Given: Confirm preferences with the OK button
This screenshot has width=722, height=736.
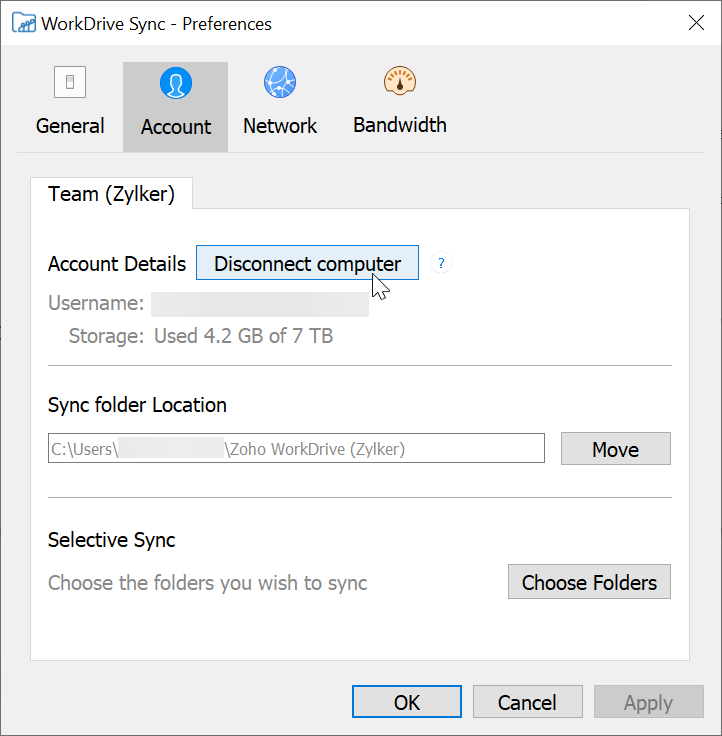Looking at the screenshot, I should pos(407,702).
